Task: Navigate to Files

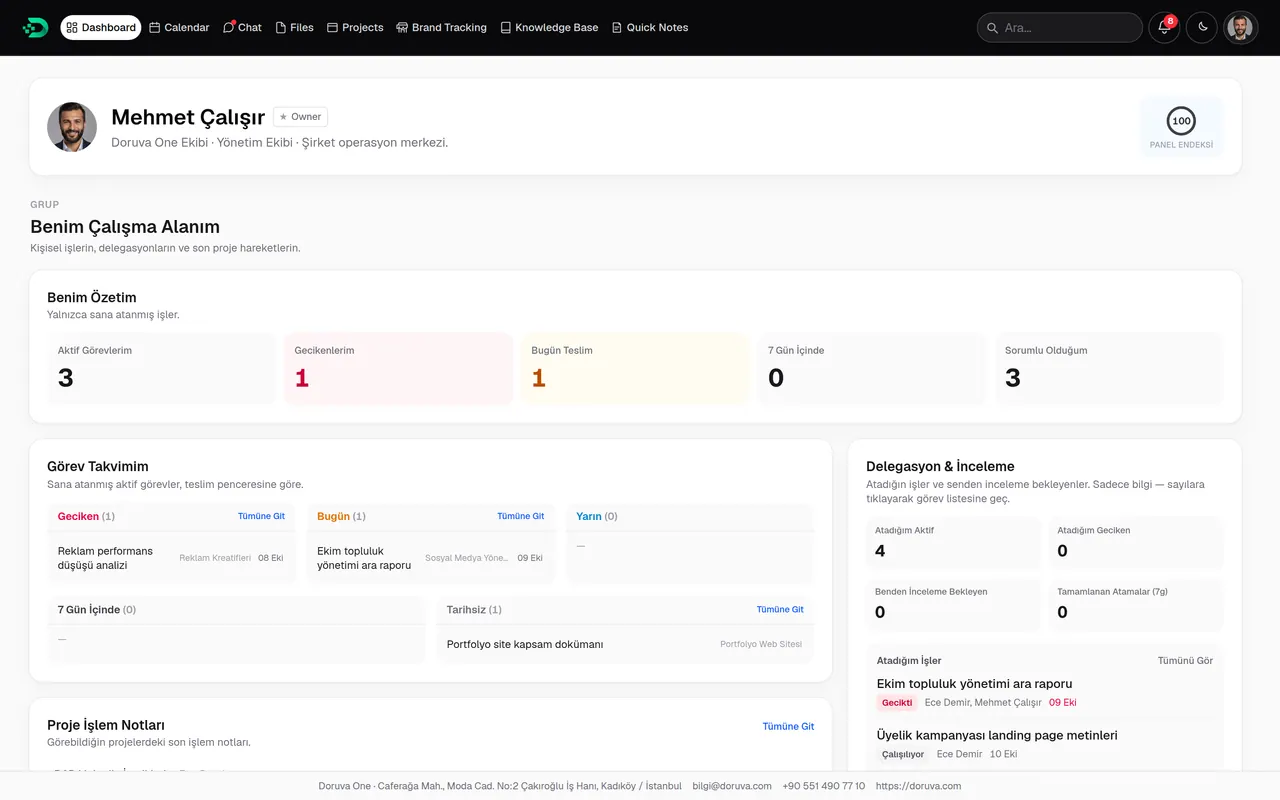Action: (x=294, y=28)
